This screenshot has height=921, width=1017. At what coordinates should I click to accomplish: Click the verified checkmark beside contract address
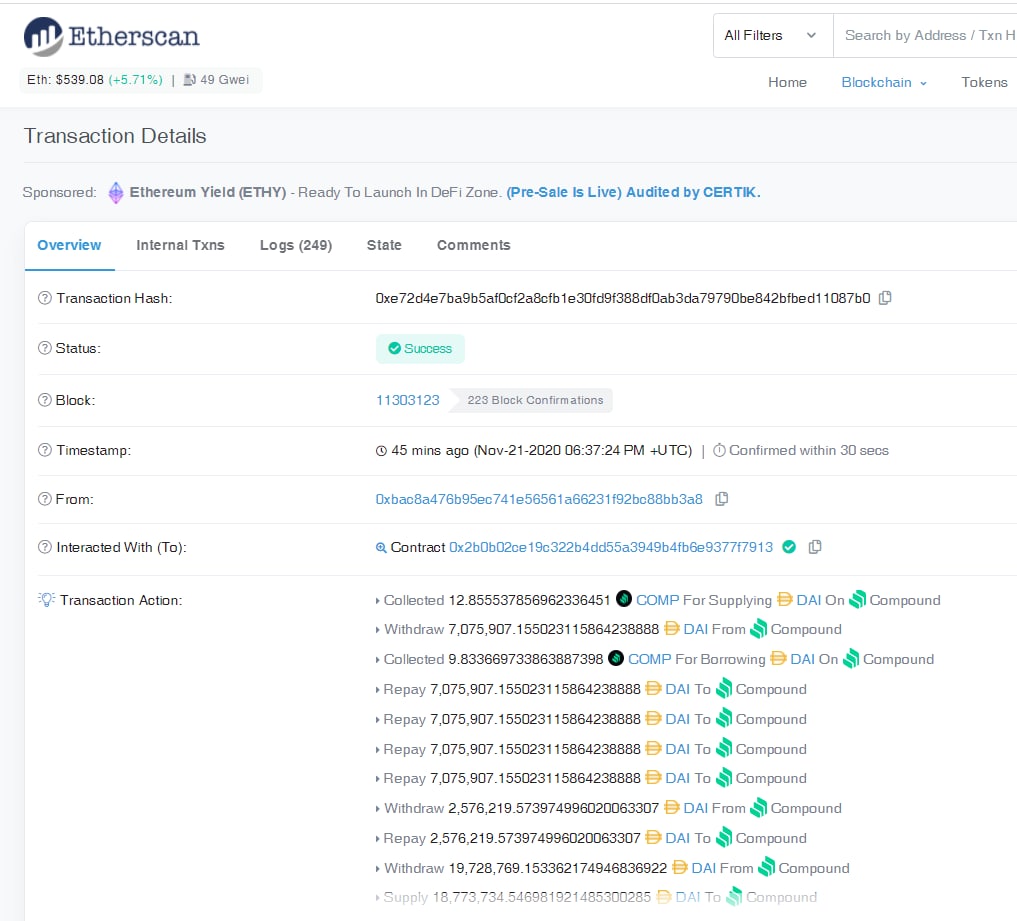coord(789,547)
